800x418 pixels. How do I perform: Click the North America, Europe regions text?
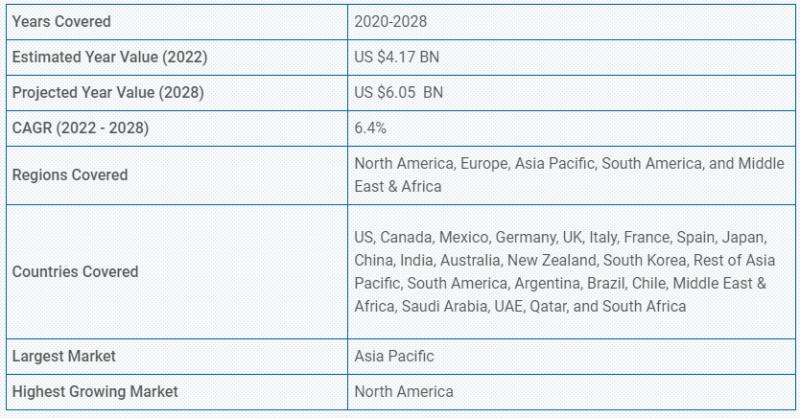click(569, 163)
